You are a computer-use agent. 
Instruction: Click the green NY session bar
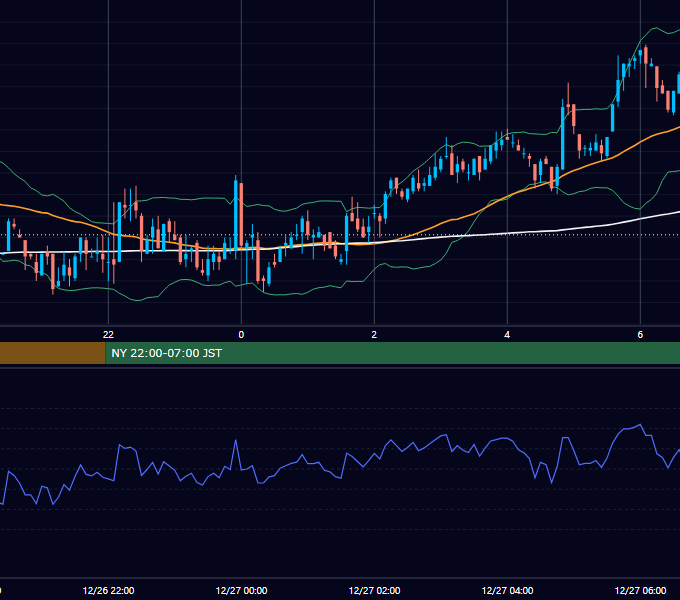392,353
